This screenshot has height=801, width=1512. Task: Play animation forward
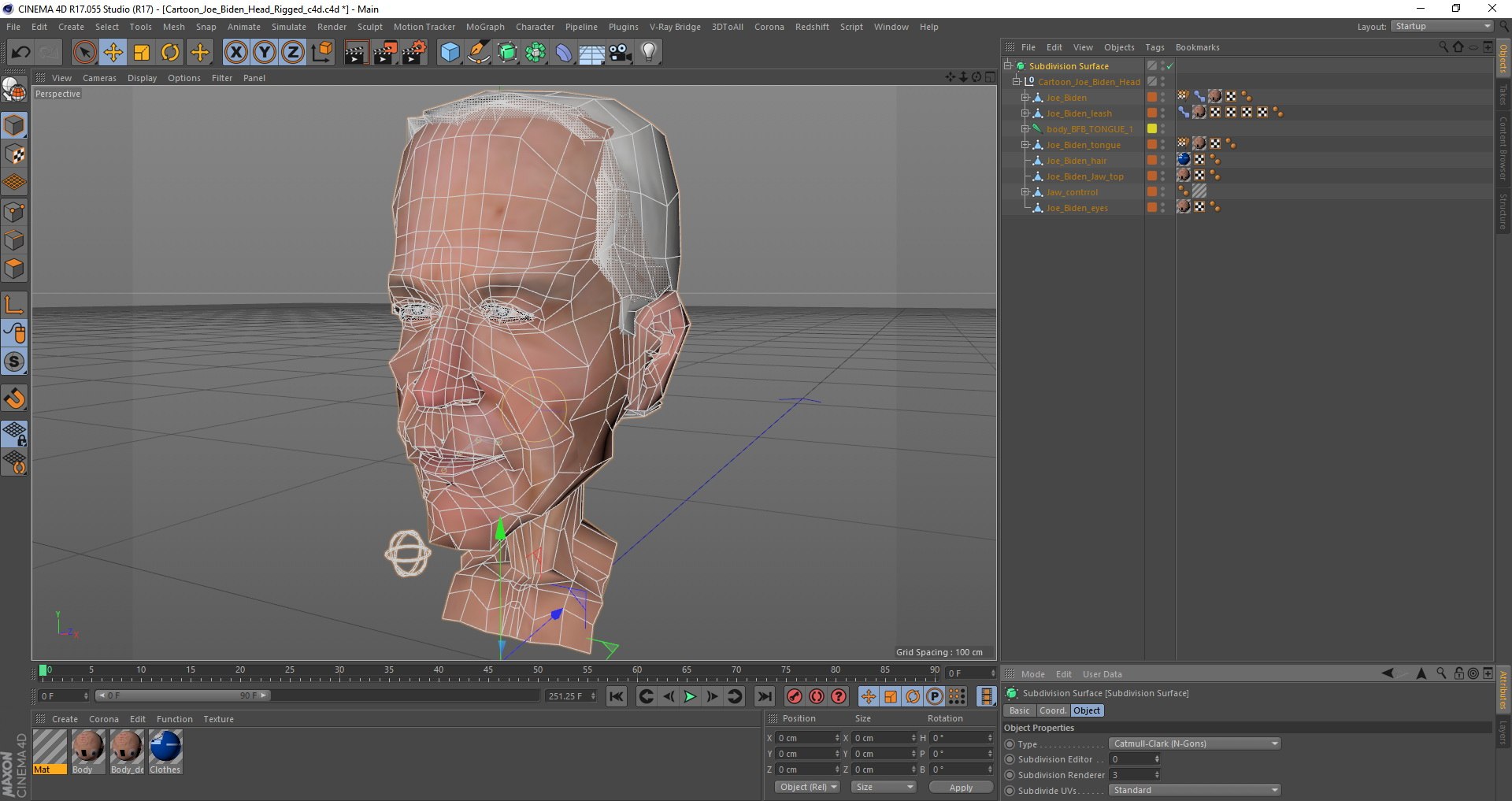(690, 696)
